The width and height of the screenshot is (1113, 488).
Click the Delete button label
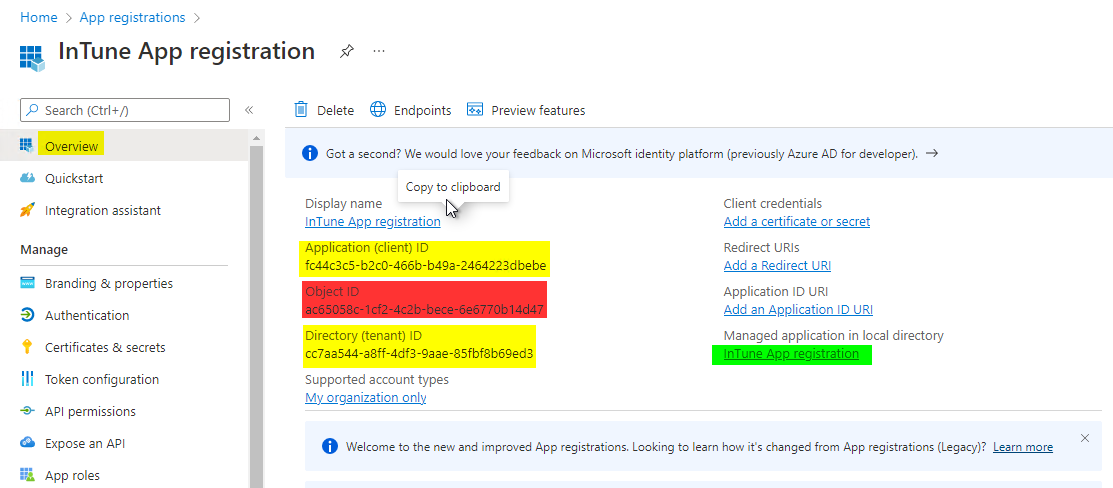click(x=335, y=110)
